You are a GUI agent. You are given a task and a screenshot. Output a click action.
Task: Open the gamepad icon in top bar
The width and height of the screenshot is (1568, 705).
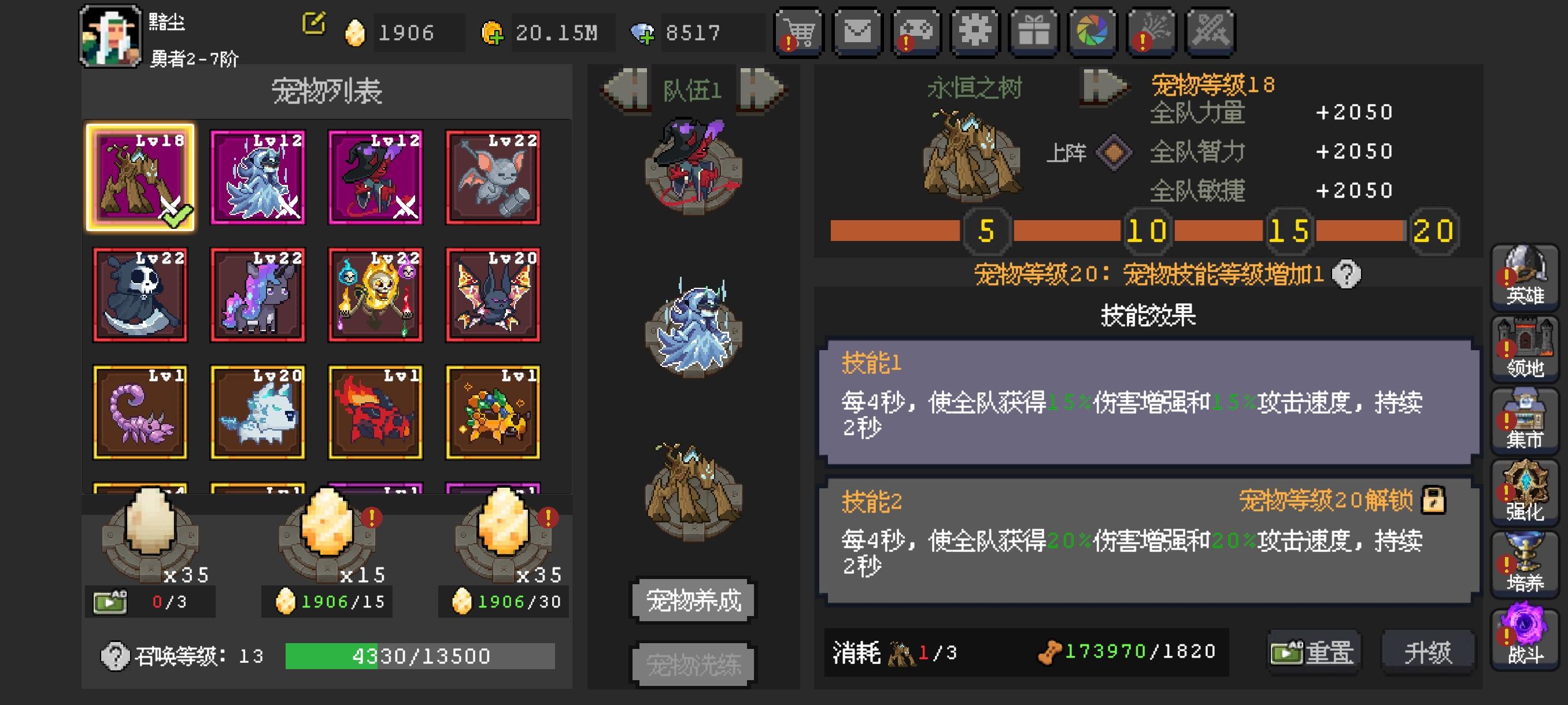pyautogui.click(x=916, y=32)
